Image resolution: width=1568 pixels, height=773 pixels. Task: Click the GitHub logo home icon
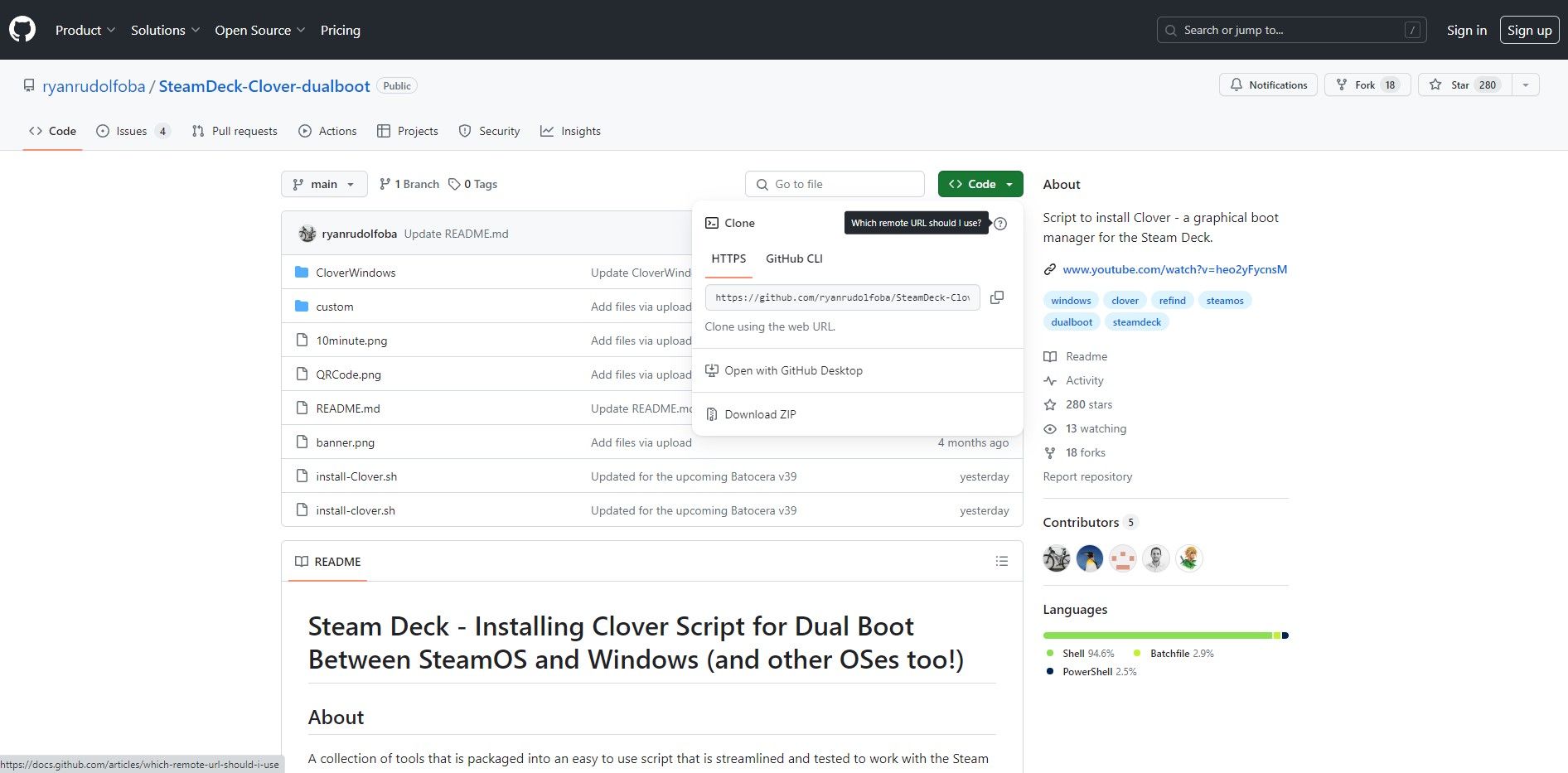[x=22, y=30]
